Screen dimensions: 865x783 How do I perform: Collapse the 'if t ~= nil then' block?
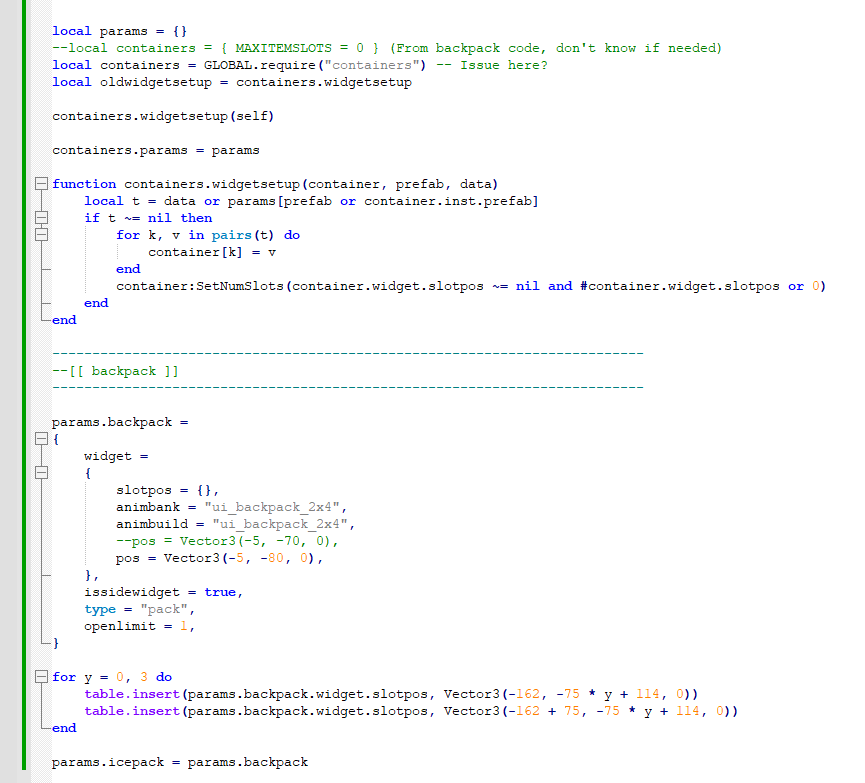coord(39,217)
